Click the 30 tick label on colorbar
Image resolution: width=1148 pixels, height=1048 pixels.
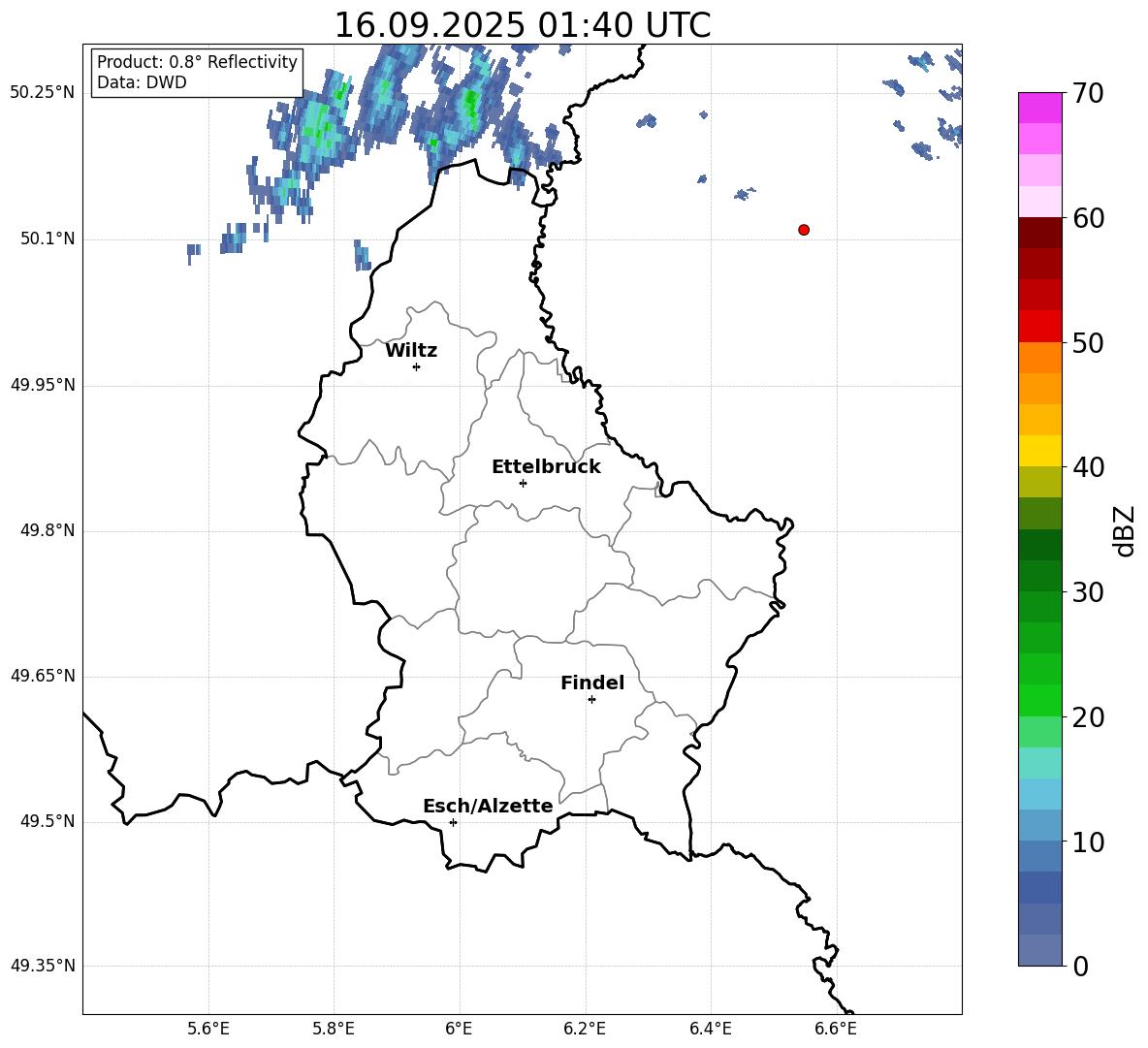pos(1088,592)
